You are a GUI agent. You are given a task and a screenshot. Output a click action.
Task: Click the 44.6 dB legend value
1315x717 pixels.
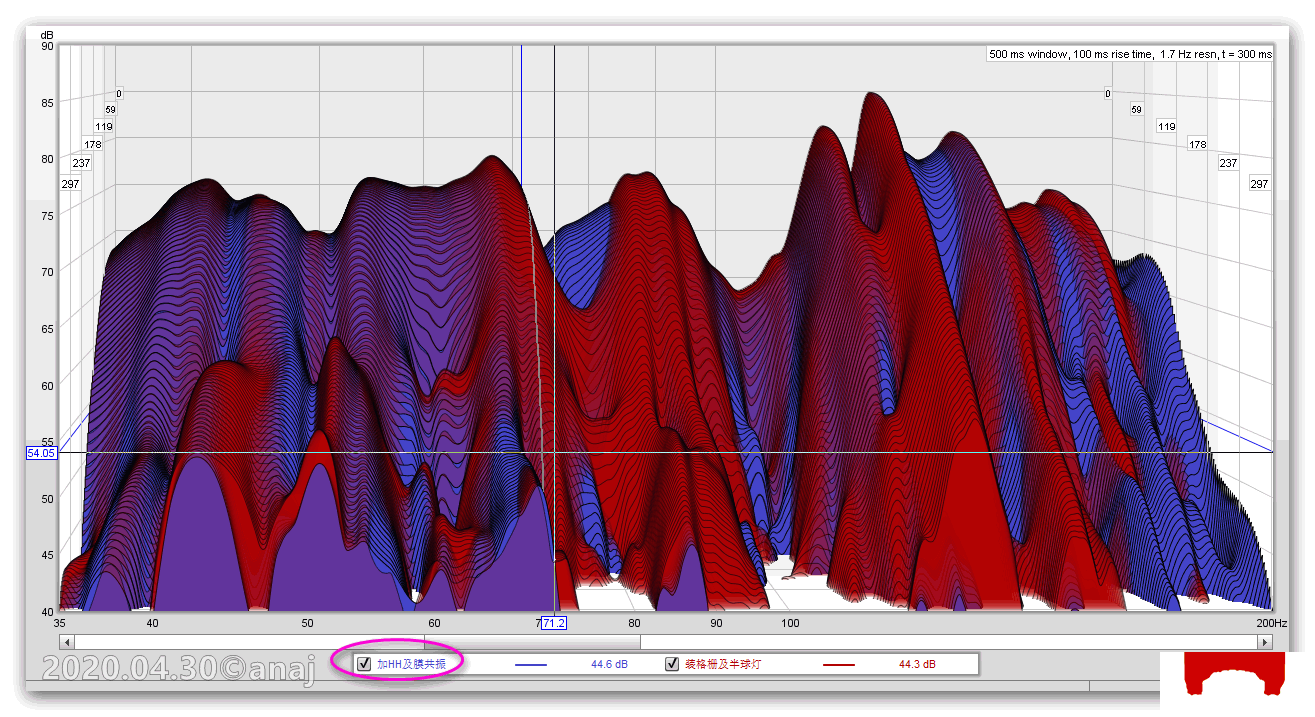click(609, 664)
